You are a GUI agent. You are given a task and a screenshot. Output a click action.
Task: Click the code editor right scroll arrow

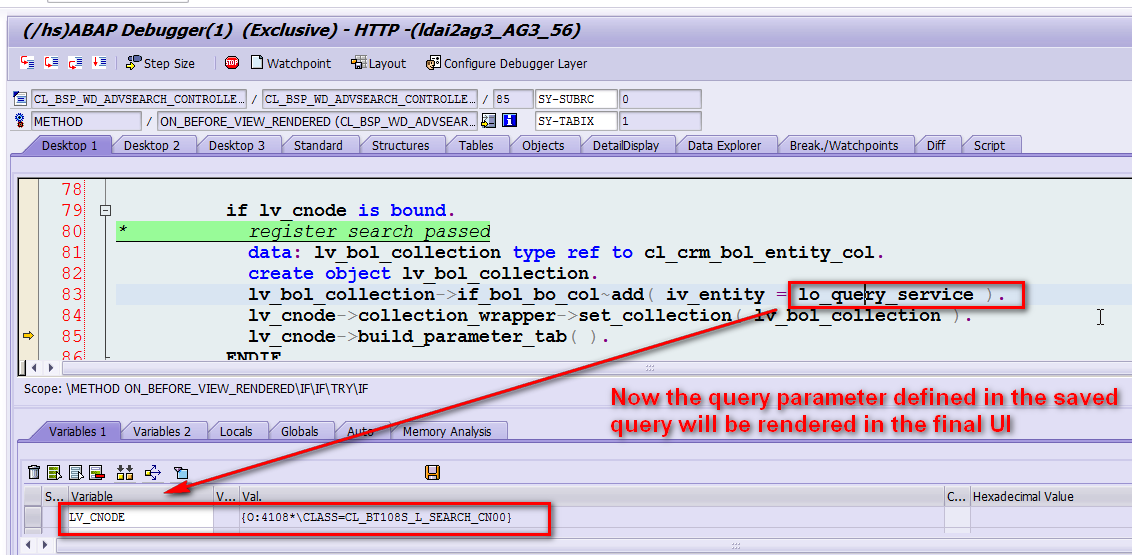(x=51, y=368)
